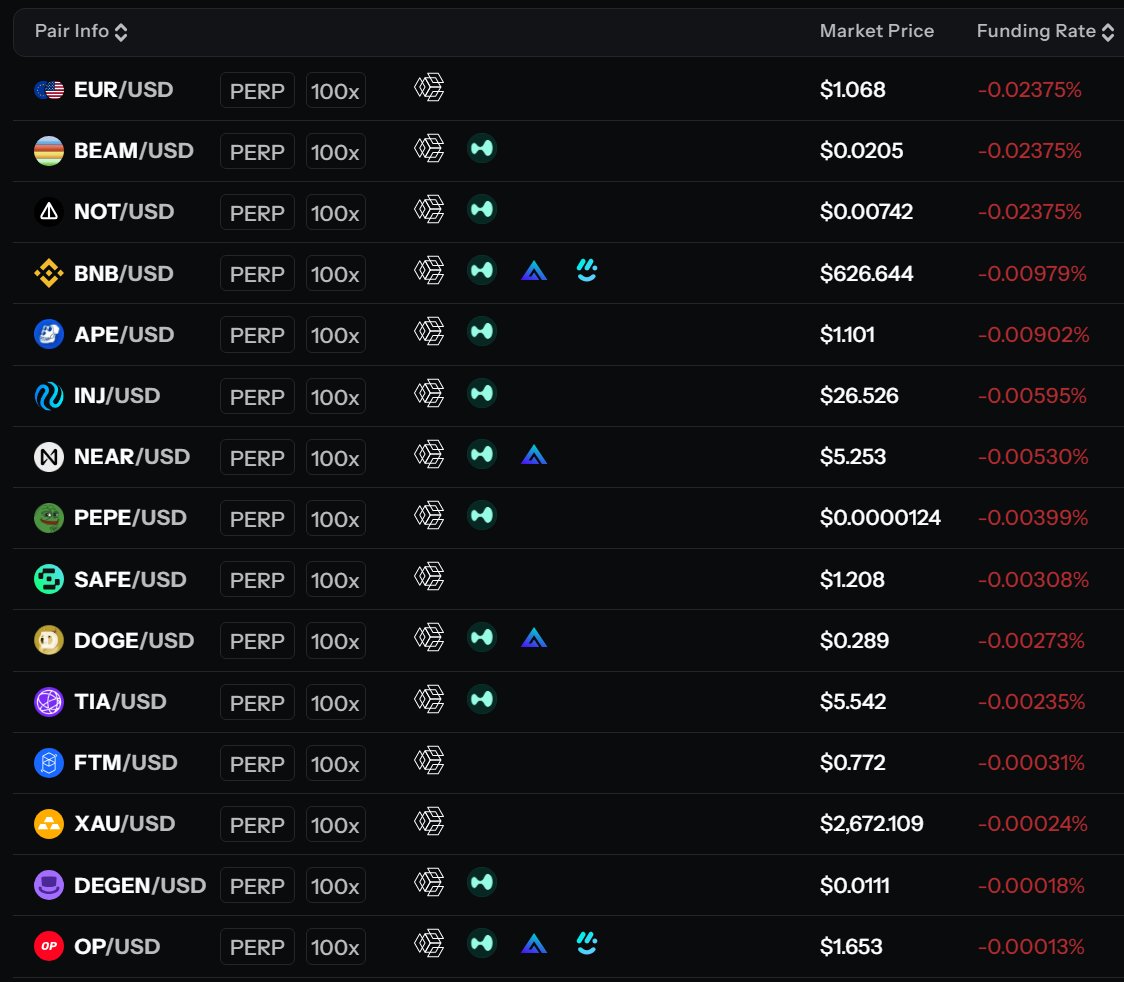Click the blue triangle chain icon in DOGE/USD row
Image resolution: width=1124 pixels, height=982 pixels.
534,638
